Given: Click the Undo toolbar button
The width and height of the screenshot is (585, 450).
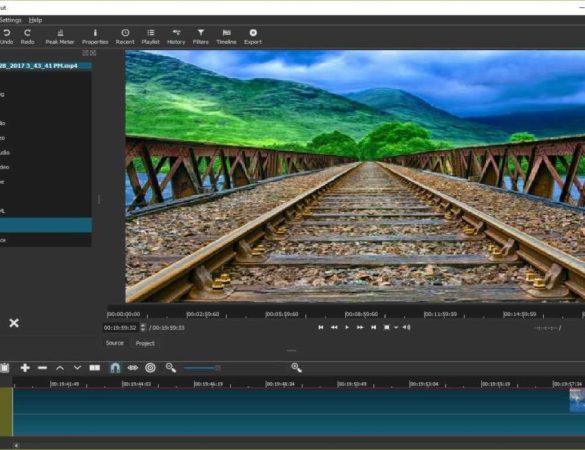Looking at the screenshot, I should click(6, 37).
